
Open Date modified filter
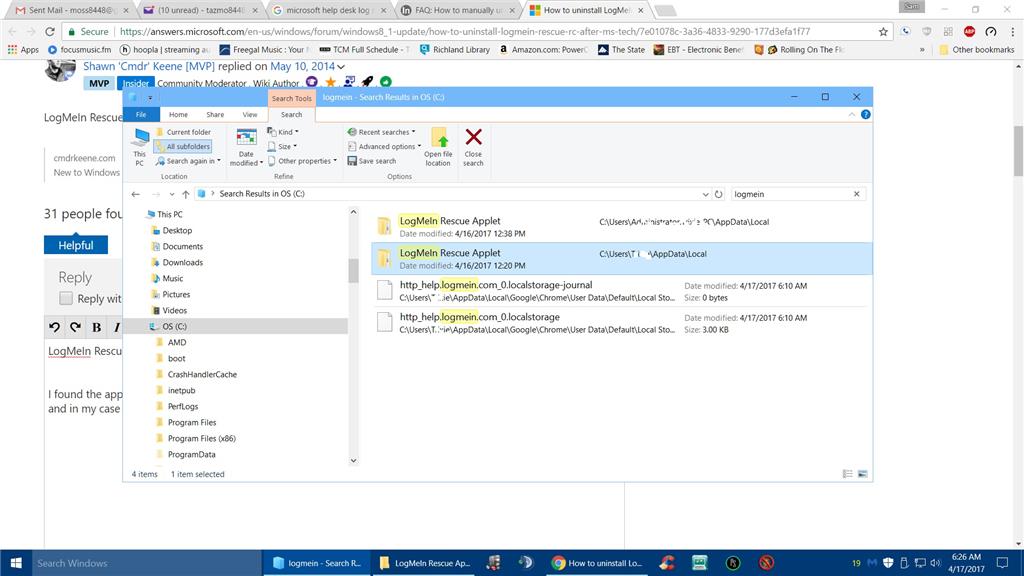coord(246,148)
